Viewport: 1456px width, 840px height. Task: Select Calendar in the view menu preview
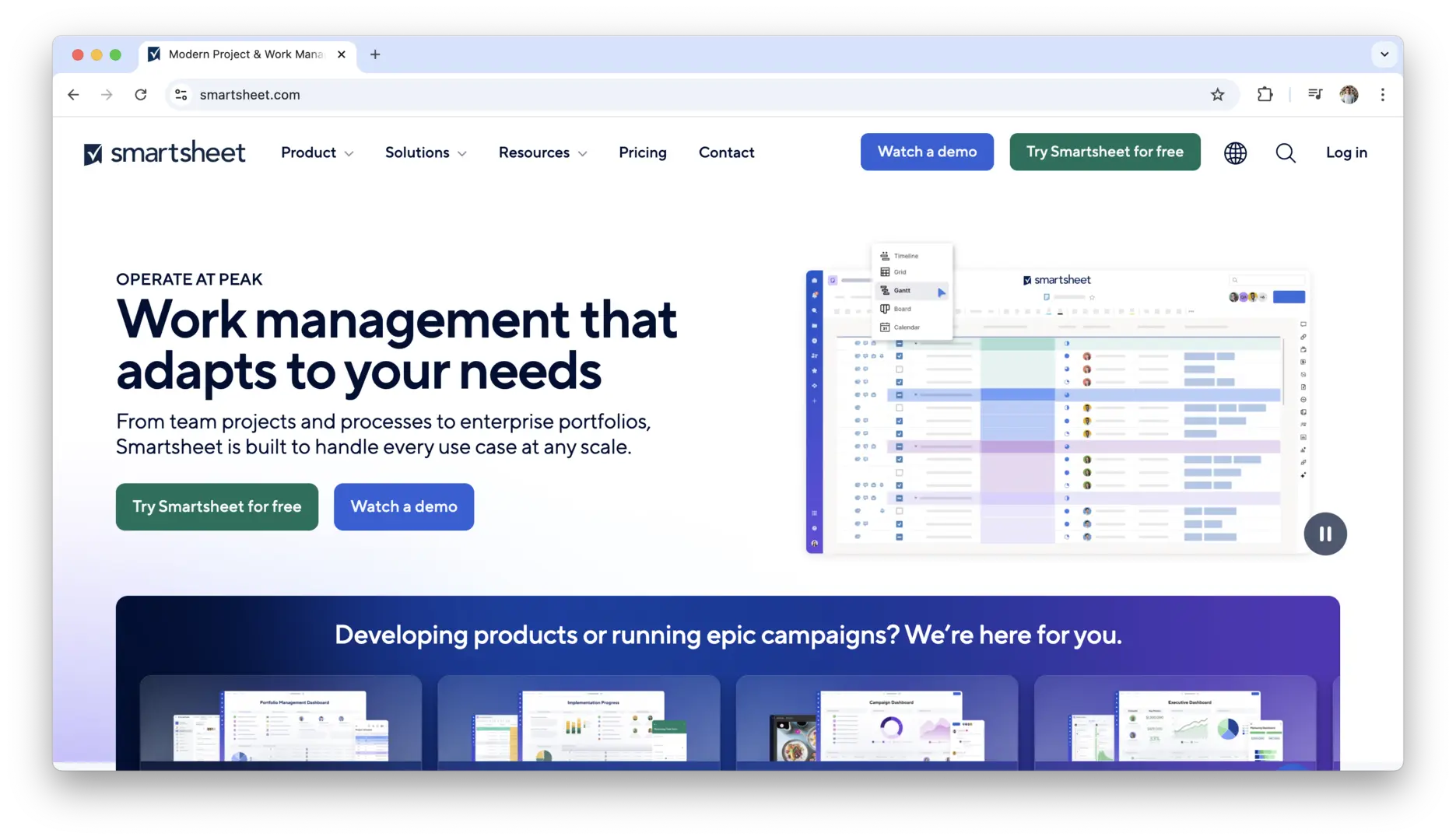pyautogui.click(x=912, y=327)
